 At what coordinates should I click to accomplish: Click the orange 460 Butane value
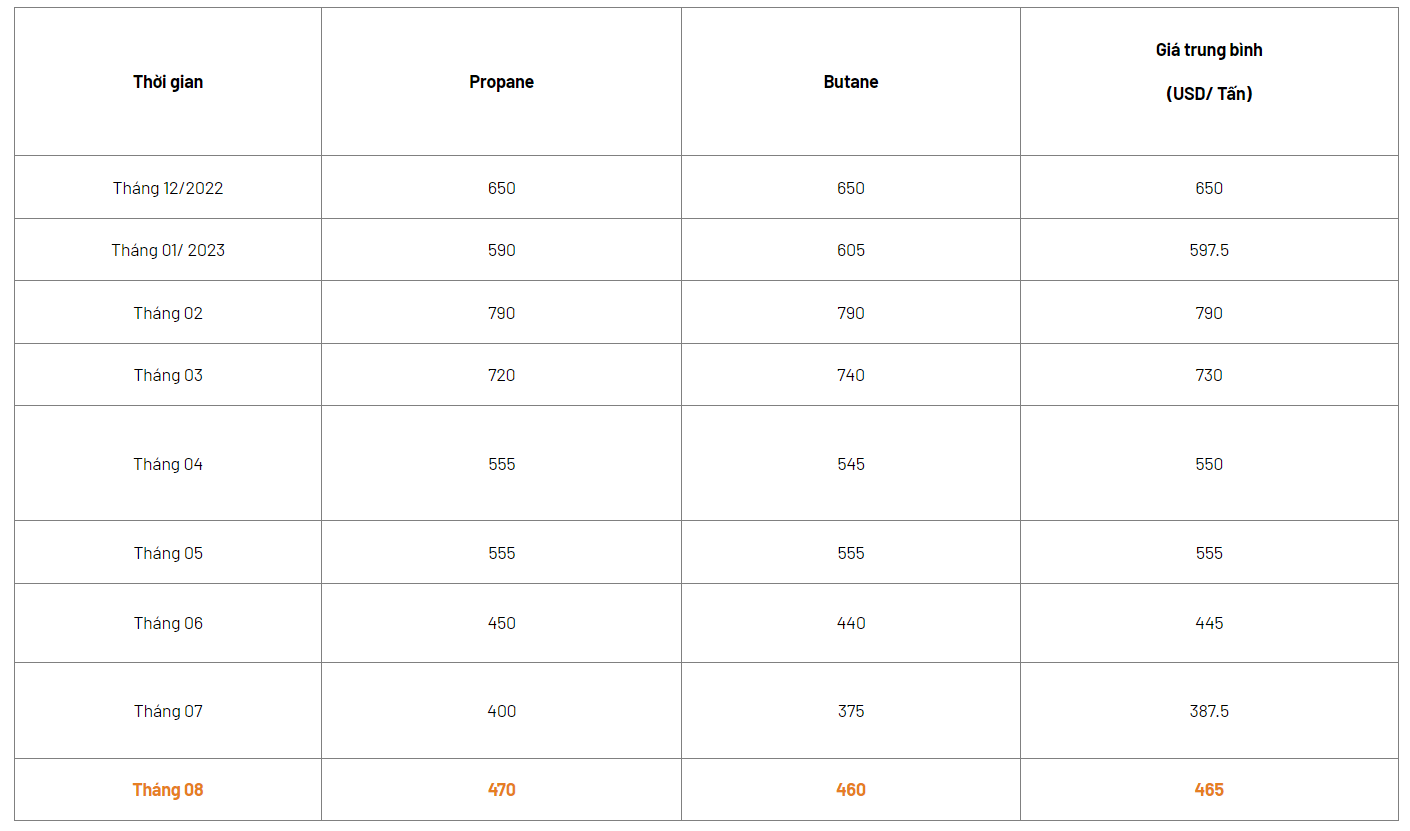tap(851, 790)
